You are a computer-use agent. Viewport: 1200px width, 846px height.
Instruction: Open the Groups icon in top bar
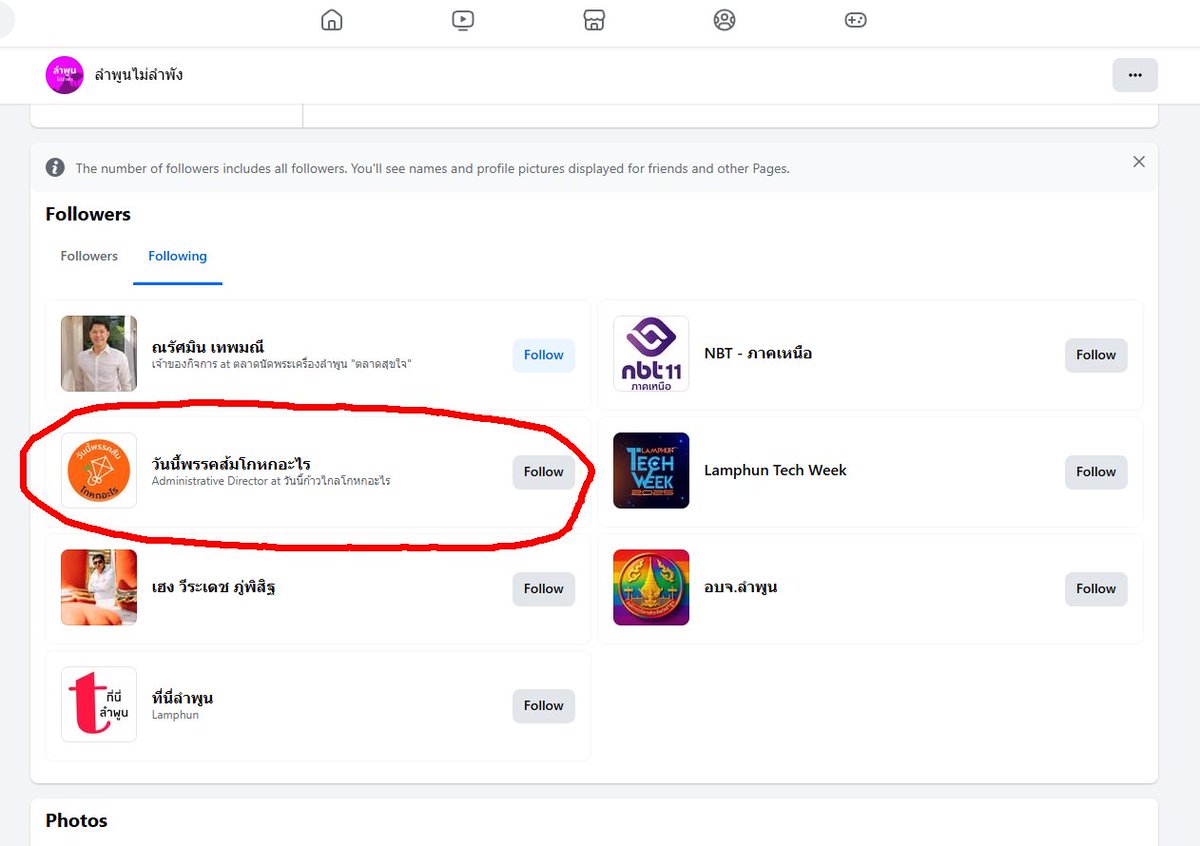pos(724,20)
